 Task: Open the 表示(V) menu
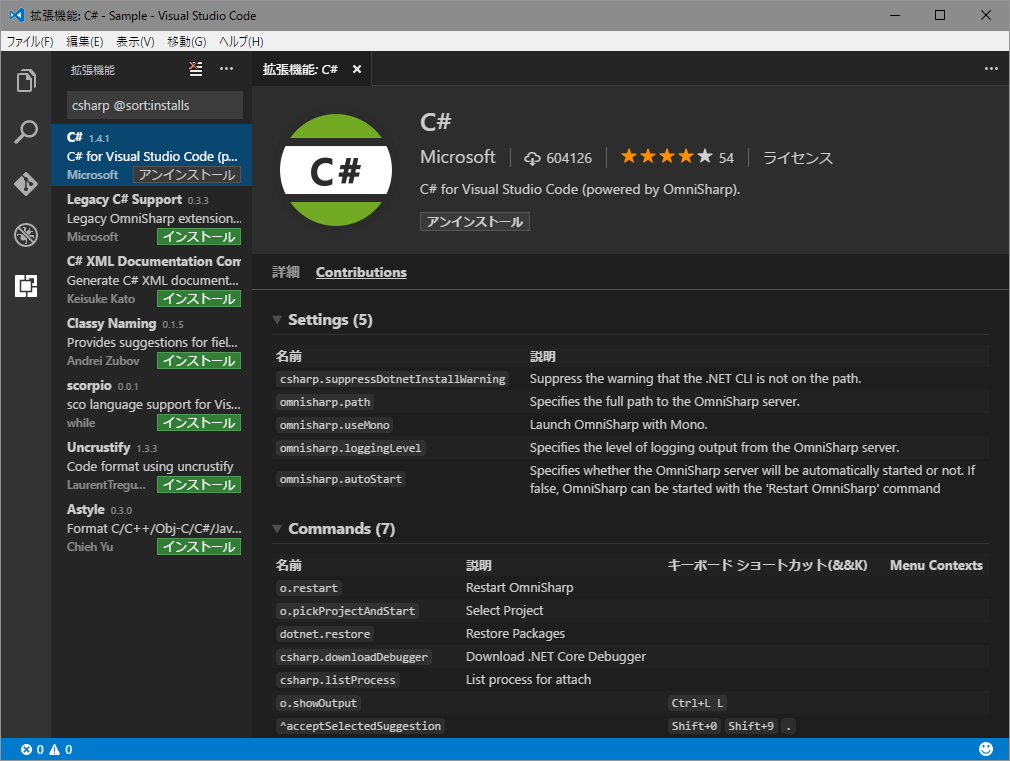tap(135, 41)
